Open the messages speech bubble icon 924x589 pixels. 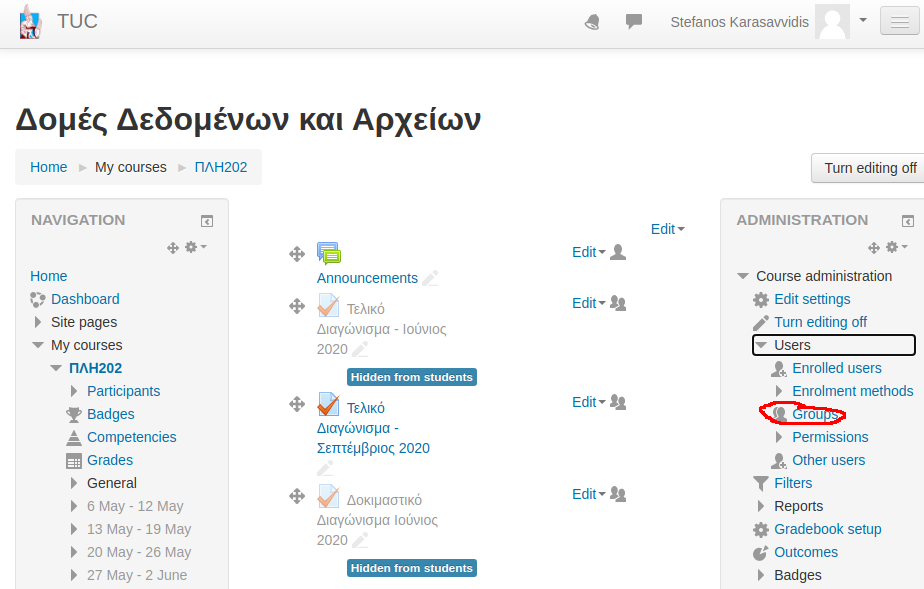click(633, 22)
